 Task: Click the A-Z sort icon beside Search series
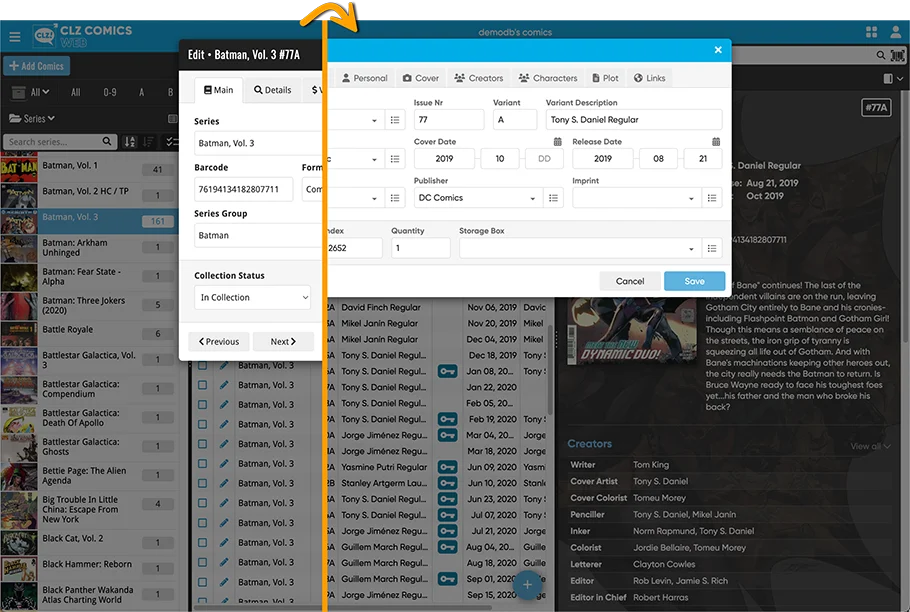coord(130,142)
